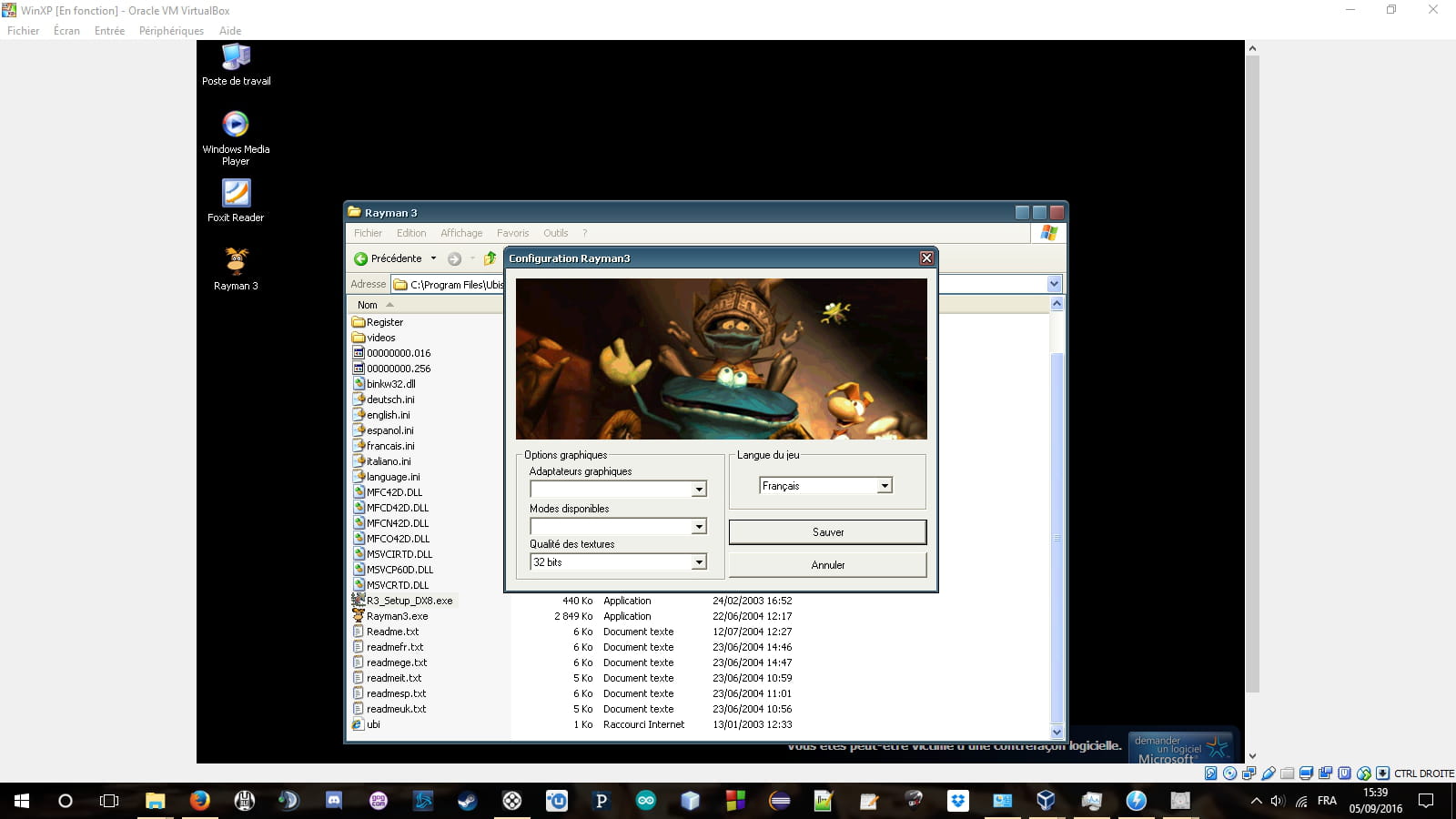Viewport: 1456px width, 819px height.
Task: Click the grayed forward arrow in explorer toolbar
Action: tap(454, 258)
